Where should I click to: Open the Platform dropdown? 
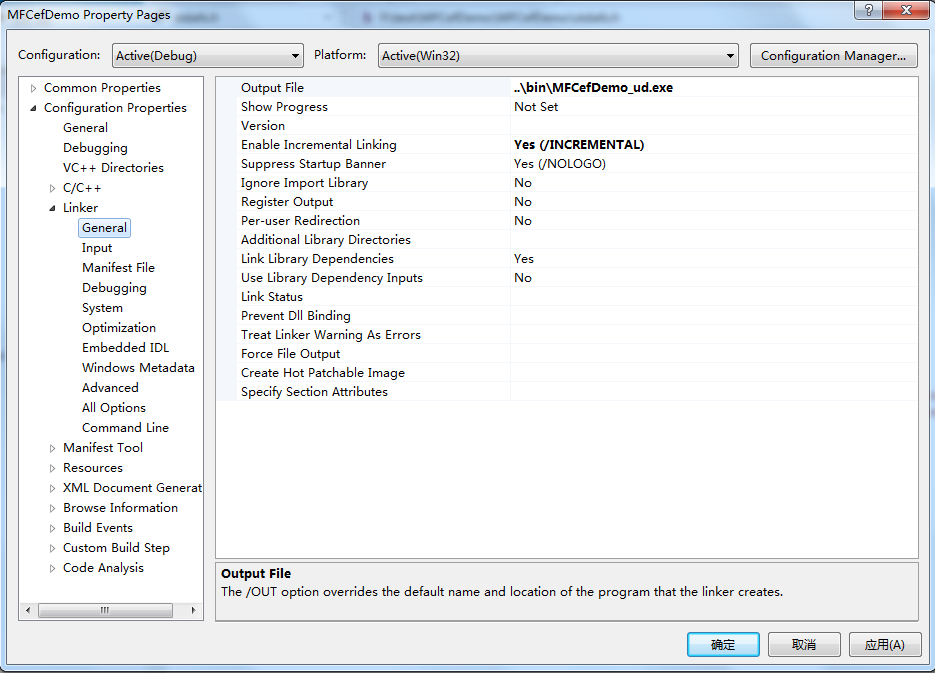click(558, 55)
